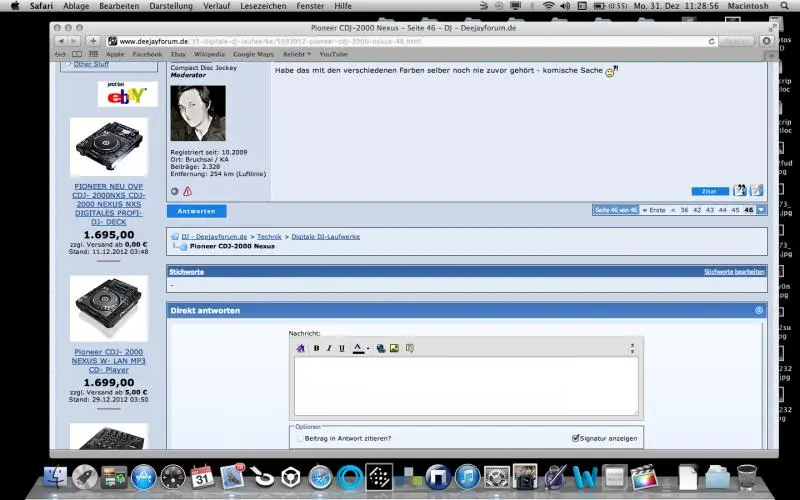Open the 'Digitale DJ-Laufwerke' breadcrumb link
The image size is (800, 500).
pyautogui.click(x=326, y=236)
